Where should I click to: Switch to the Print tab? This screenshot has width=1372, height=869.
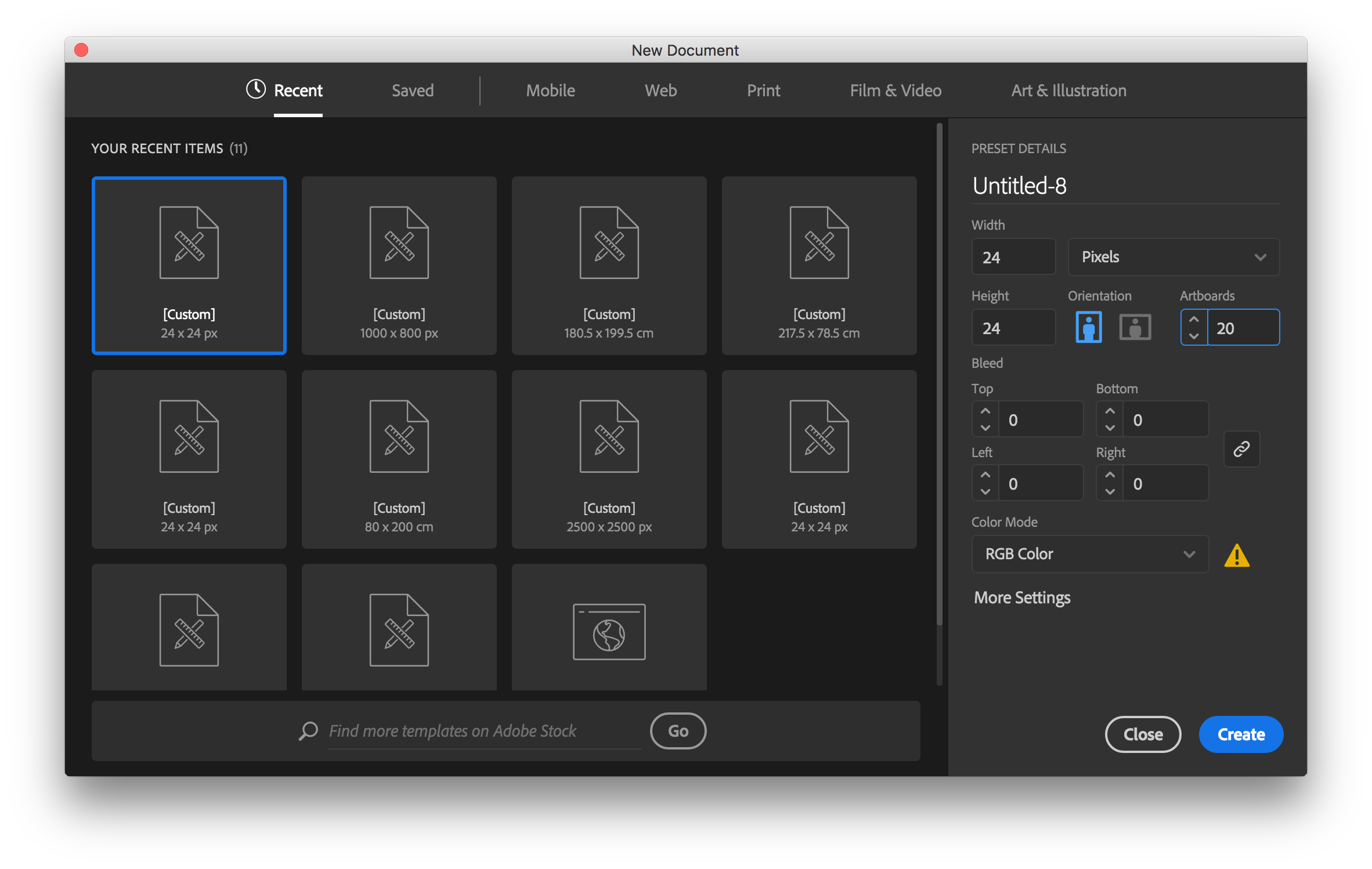pyautogui.click(x=763, y=90)
